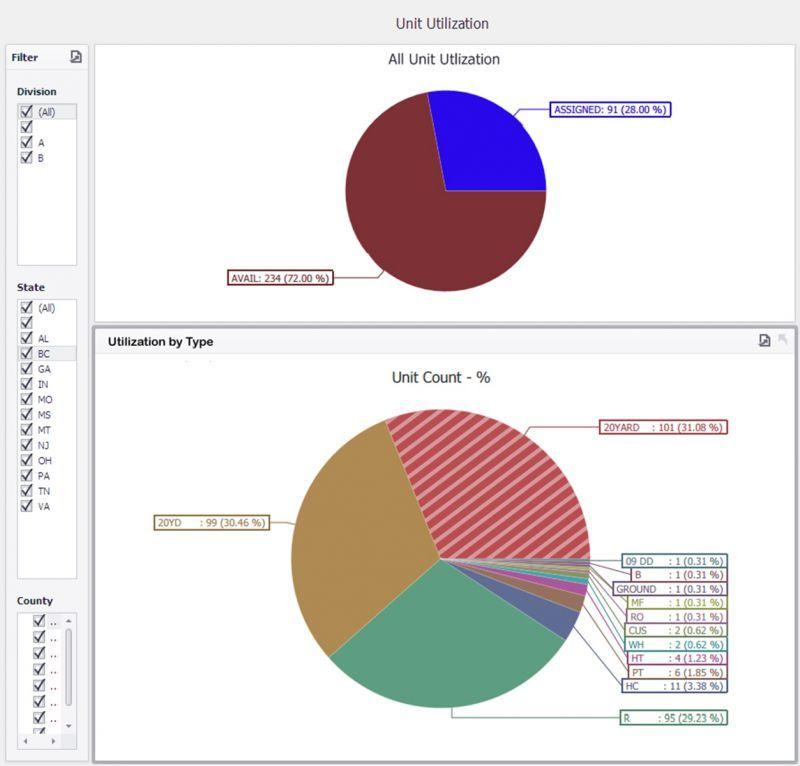Click the ASSIGNED: 91 pie label

pos(610,109)
